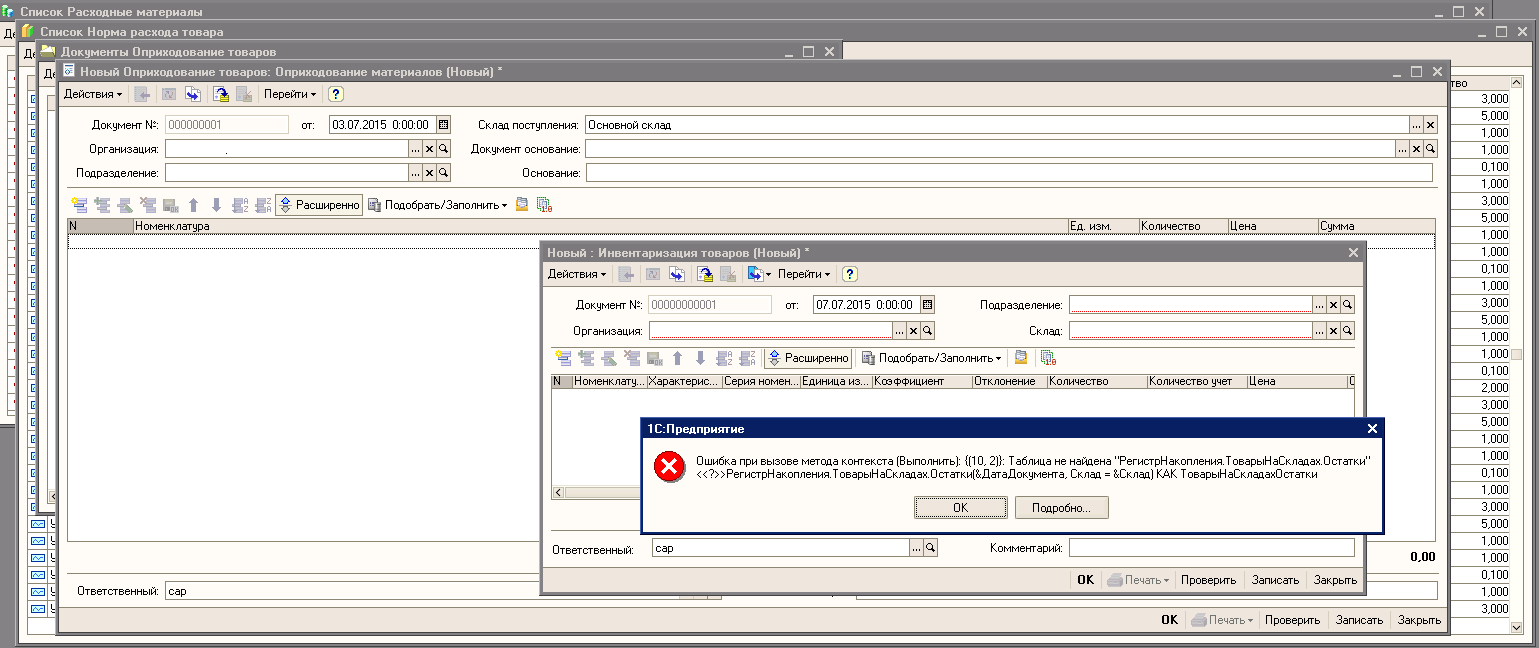The width and height of the screenshot is (1539, 648).
Task: Open calendar picker beside 07.07.2015 date
Action: (927, 305)
